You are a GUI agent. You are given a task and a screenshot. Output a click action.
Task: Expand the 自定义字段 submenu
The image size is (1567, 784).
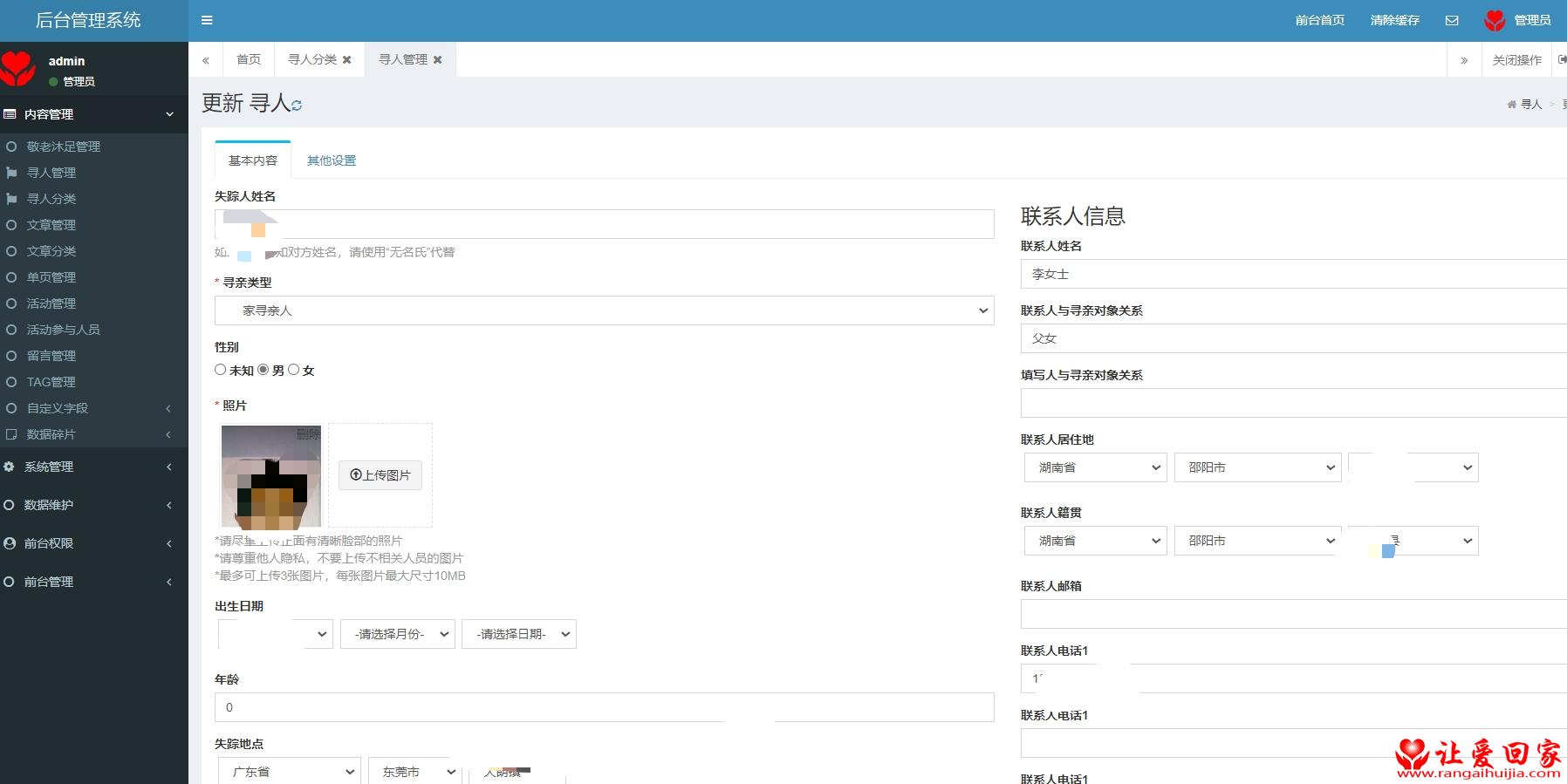(94, 408)
